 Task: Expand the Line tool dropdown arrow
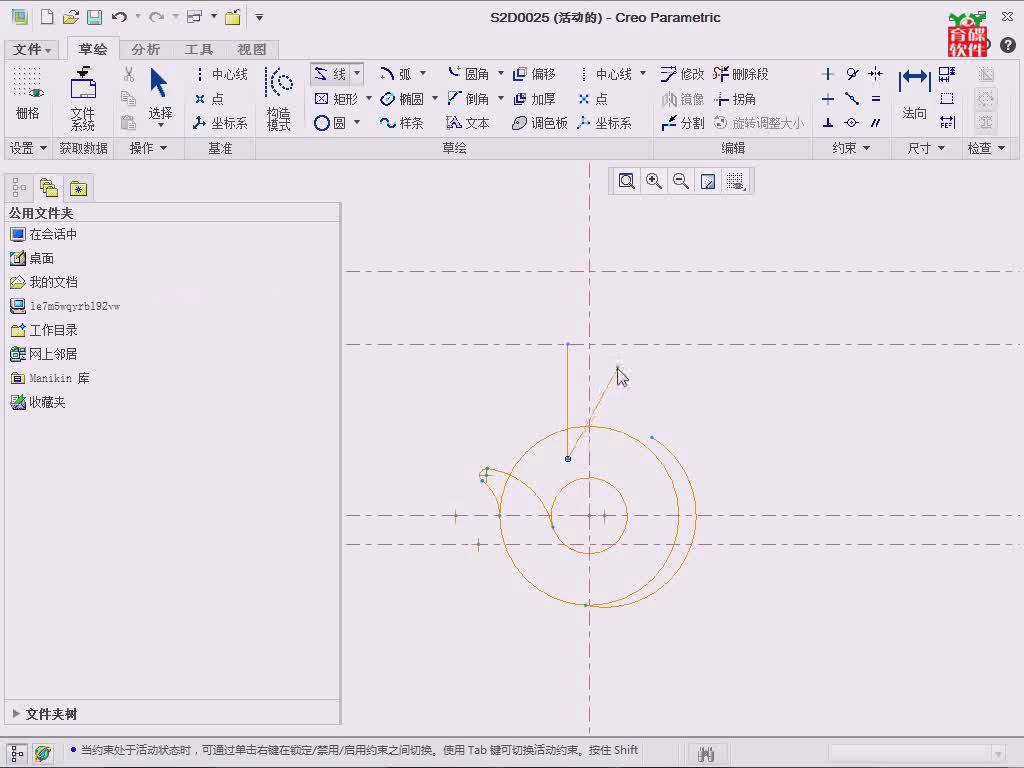[x=357, y=74]
